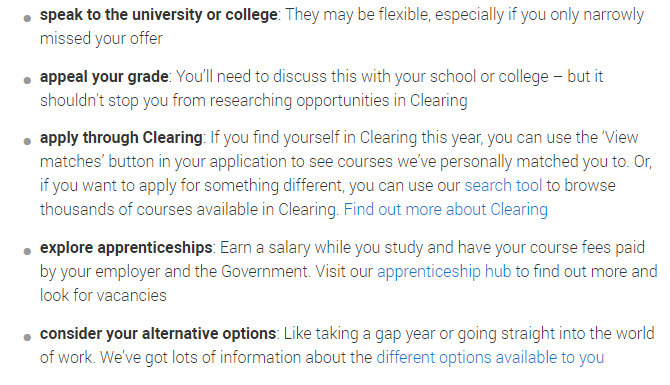
Task: Click bullet point beside 'explore apprenticeships'
Action: click(x=27, y=251)
